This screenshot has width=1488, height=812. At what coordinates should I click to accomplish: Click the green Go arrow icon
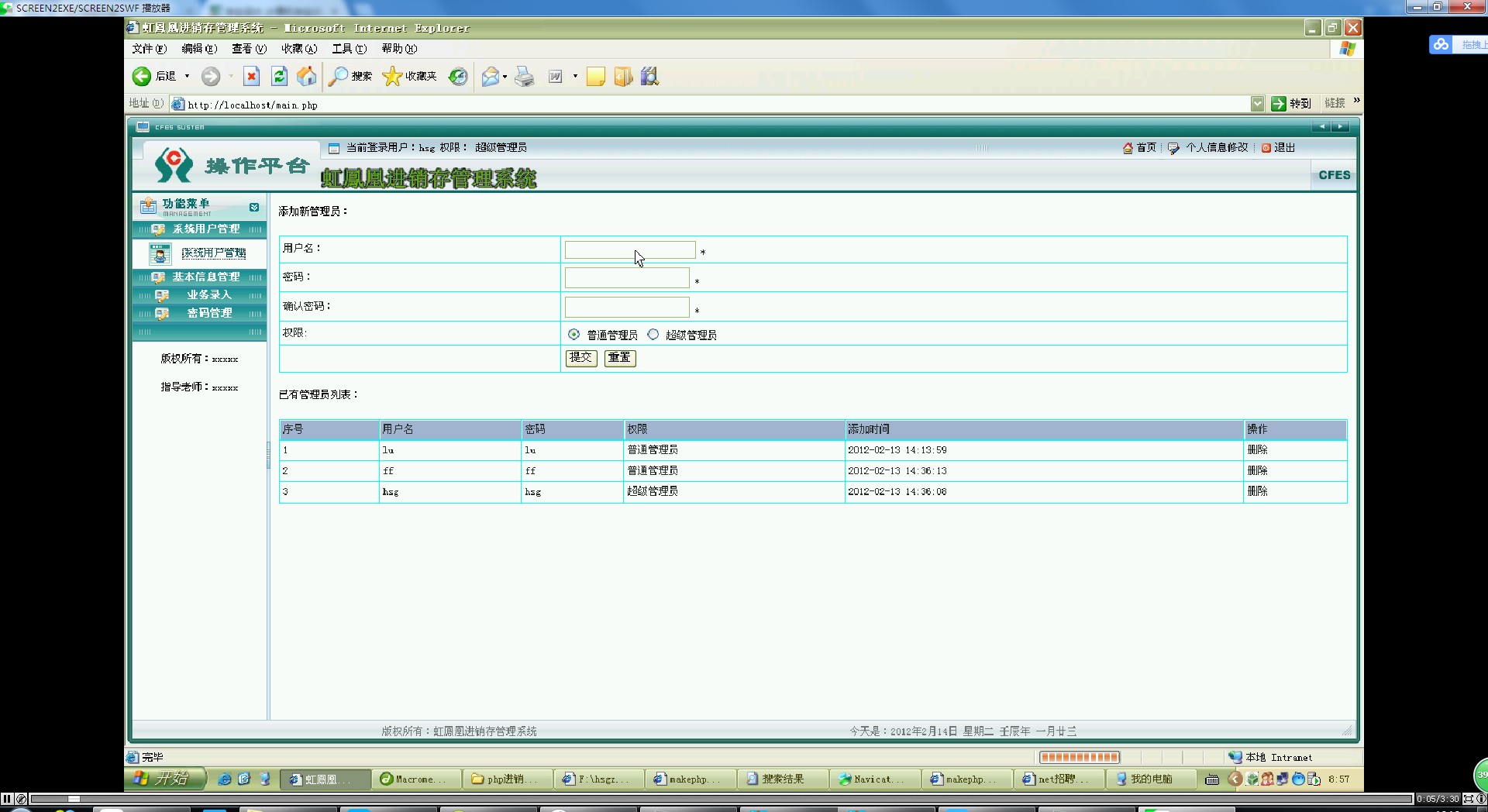pos(1279,104)
